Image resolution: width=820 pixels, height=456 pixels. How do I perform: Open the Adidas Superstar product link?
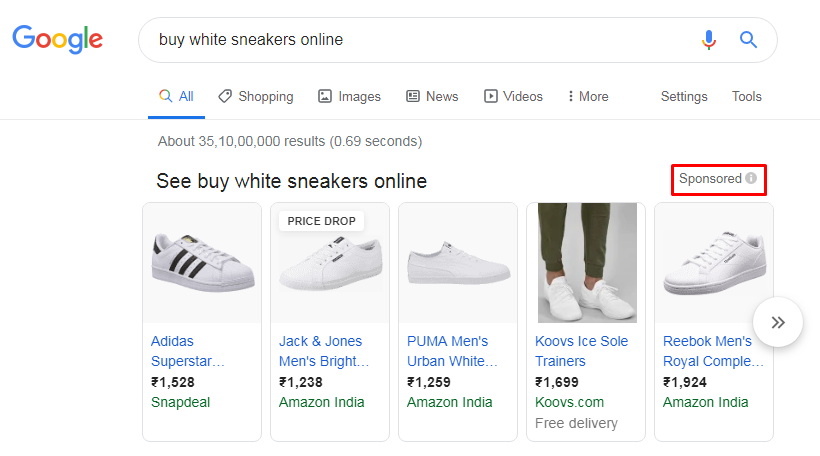188,351
